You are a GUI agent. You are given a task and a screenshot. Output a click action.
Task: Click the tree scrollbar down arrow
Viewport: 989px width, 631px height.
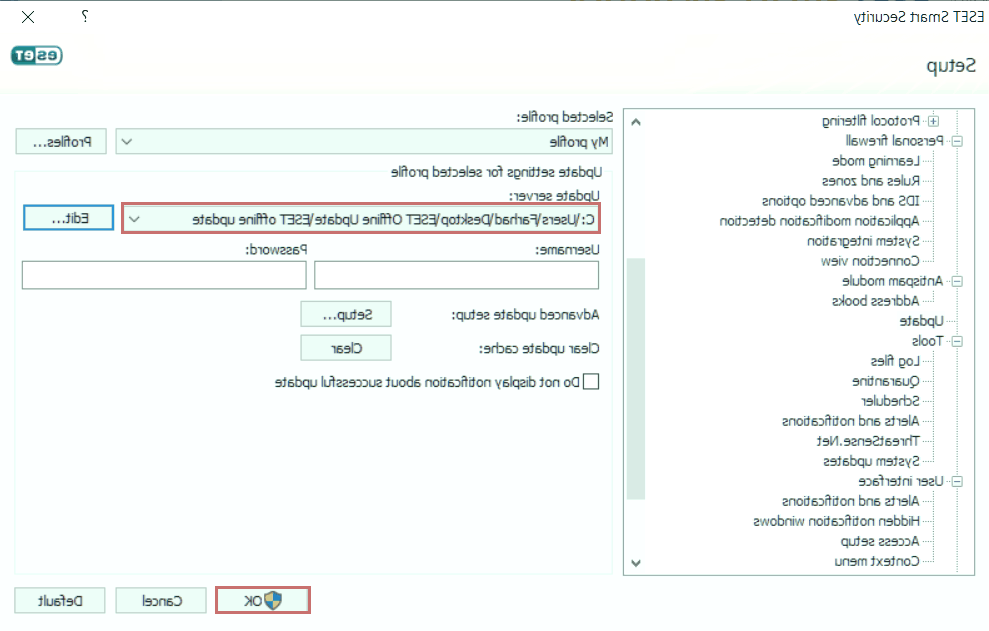[x=636, y=563]
